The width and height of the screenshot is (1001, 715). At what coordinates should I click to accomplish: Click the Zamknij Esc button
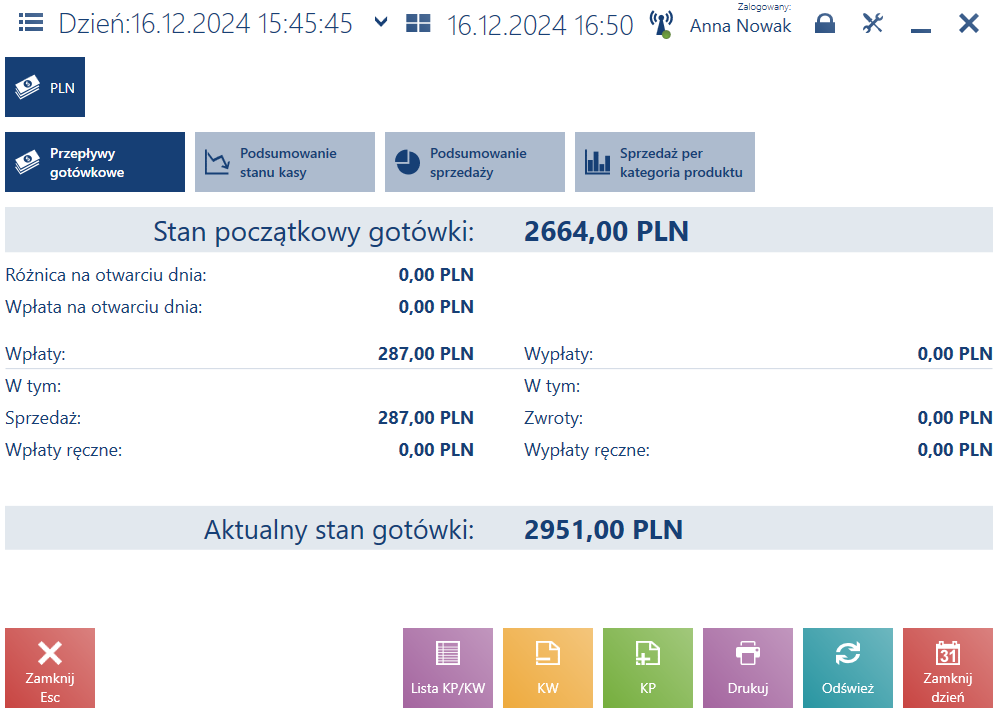50,668
